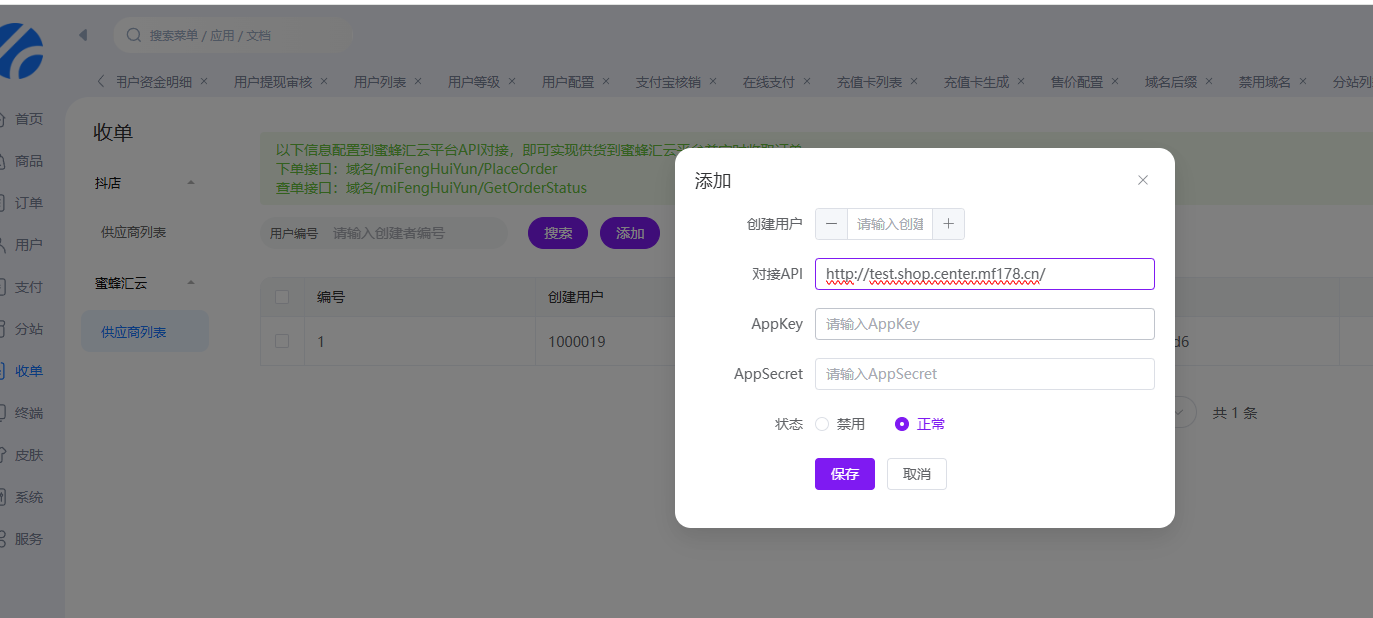Click the 保存 save button
Image resolution: width=1373 pixels, height=618 pixels.
tap(844, 473)
